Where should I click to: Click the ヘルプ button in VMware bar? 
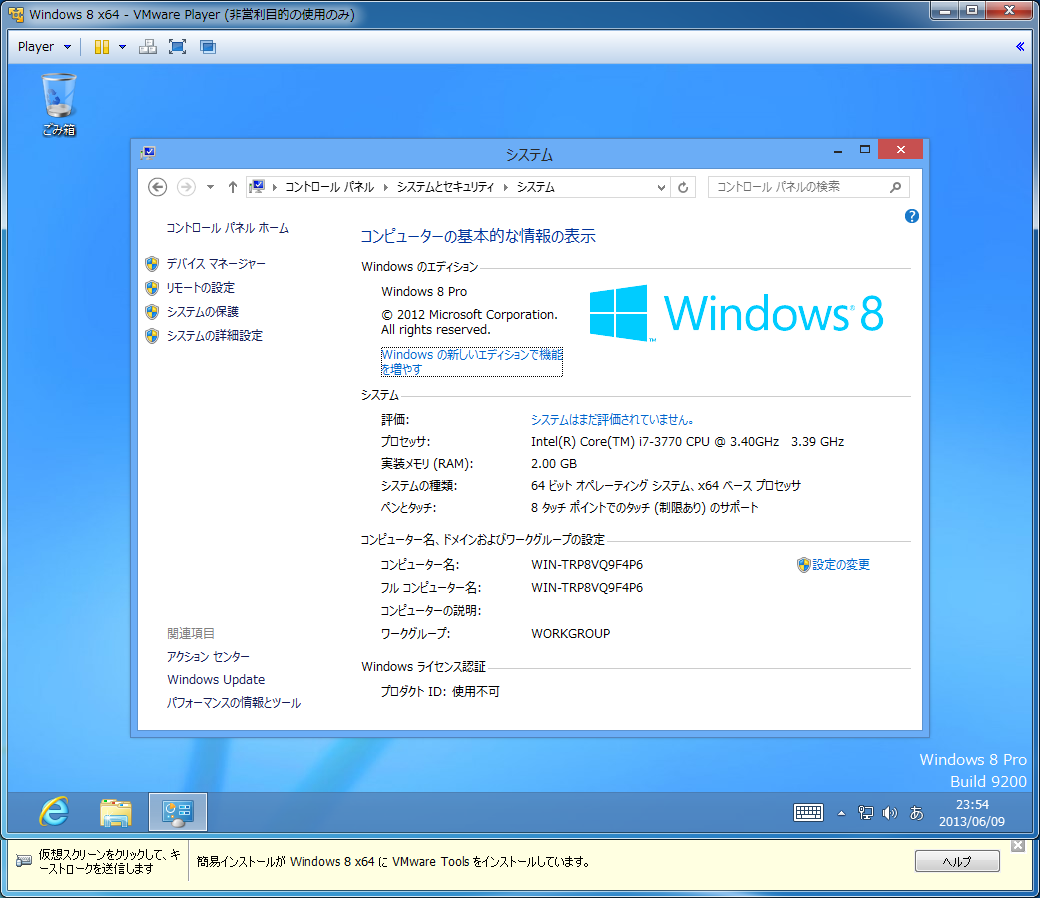(957, 862)
